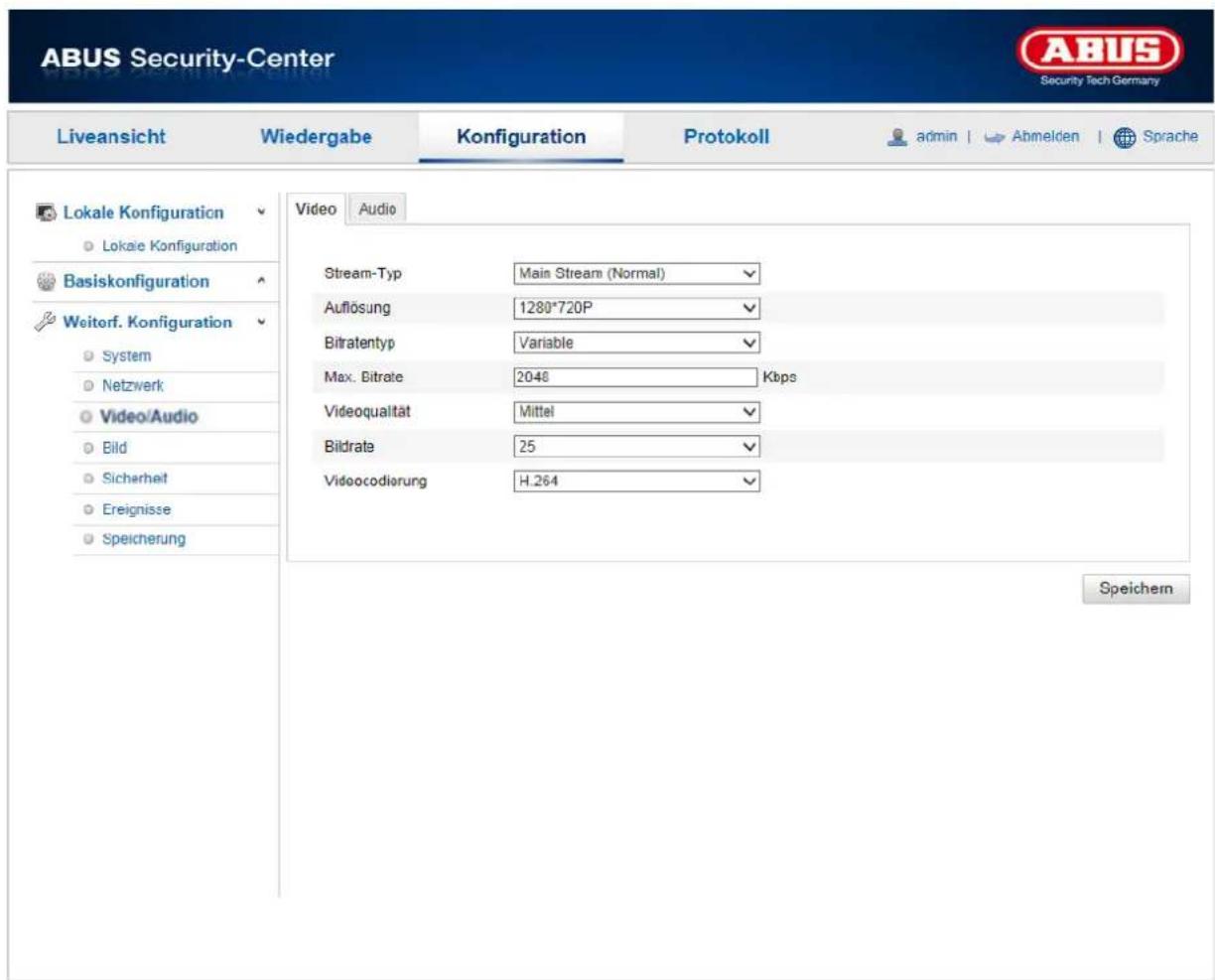Viewport: 1215px width, 980px height.
Task: Click the Abmelden logout icon
Action: 994,137
